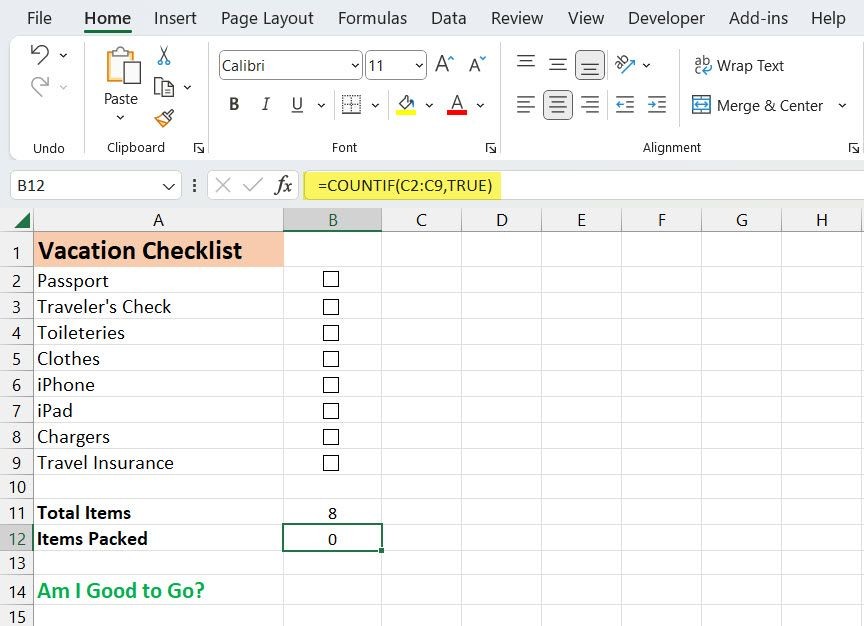Decrease indent
Screen dimensions: 864x626
(625, 105)
